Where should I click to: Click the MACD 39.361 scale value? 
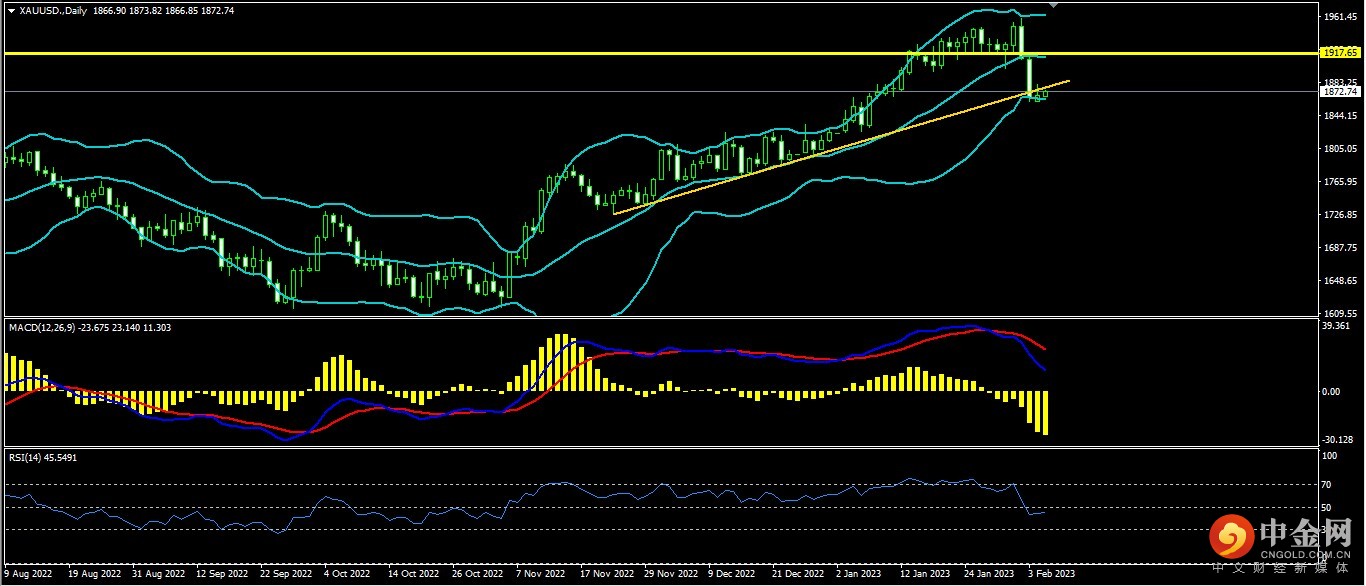tap(1335, 327)
